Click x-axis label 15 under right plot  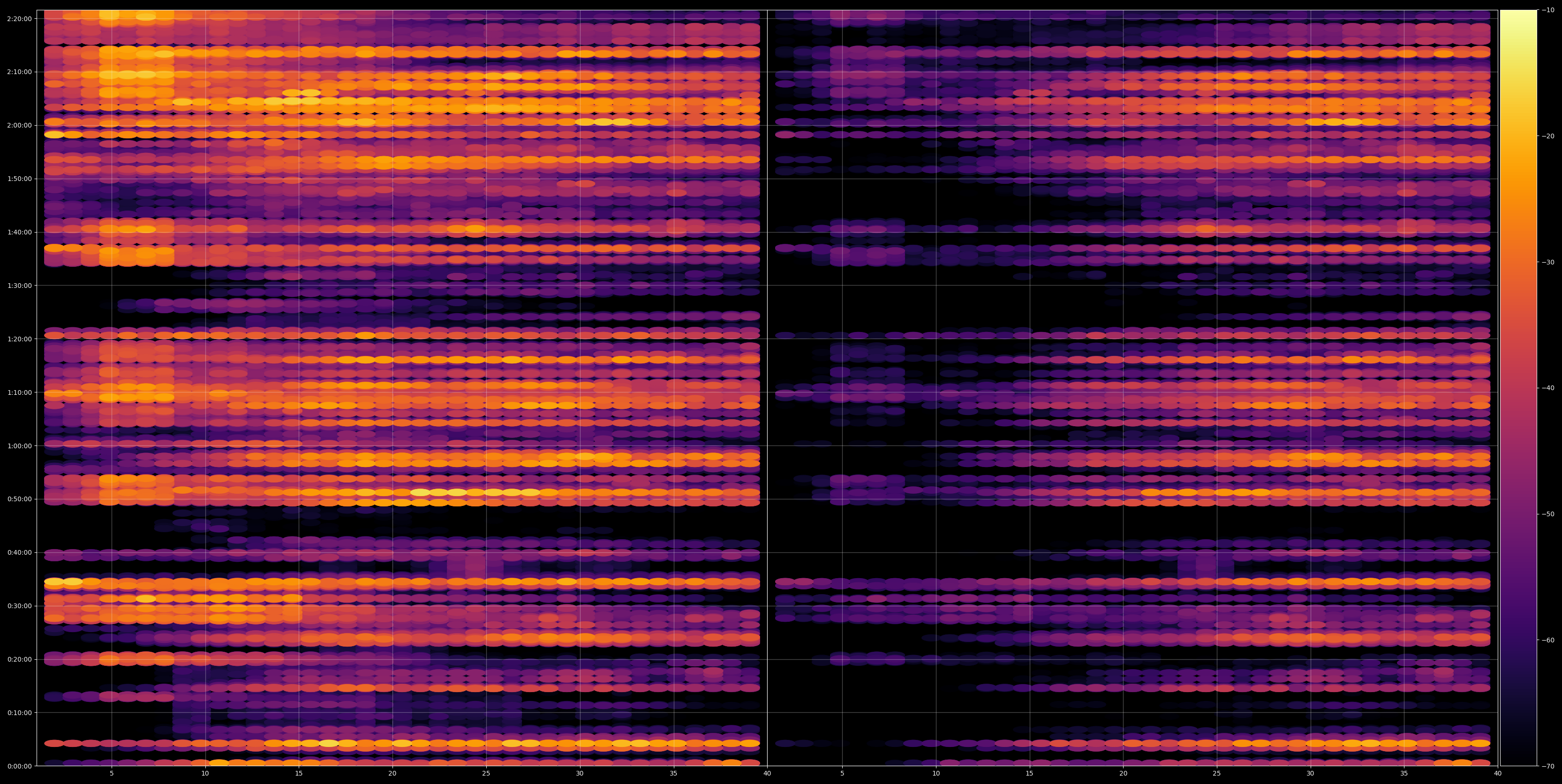click(1030, 774)
